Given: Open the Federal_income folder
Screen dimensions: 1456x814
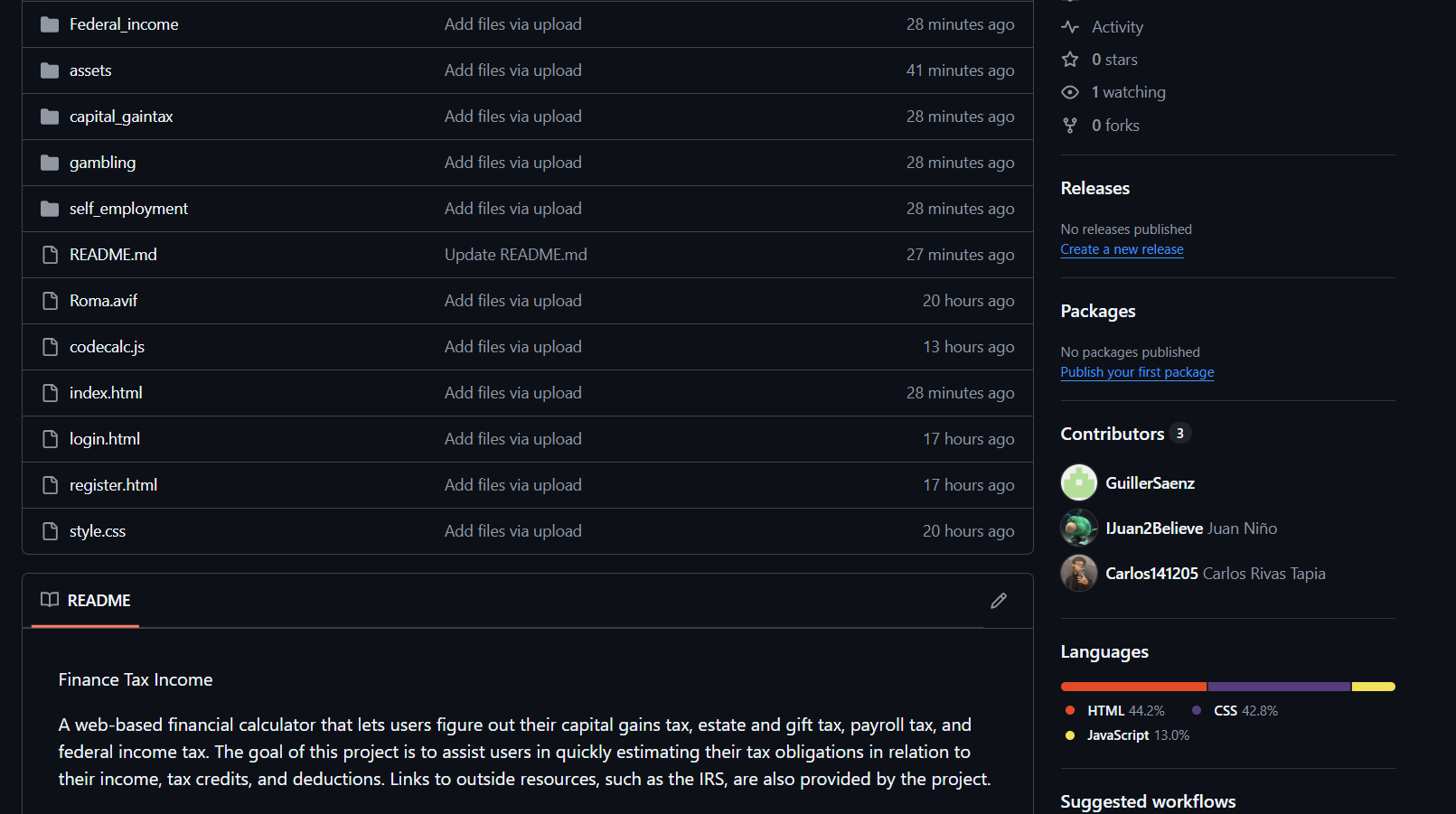Looking at the screenshot, I should coord(124,24).
